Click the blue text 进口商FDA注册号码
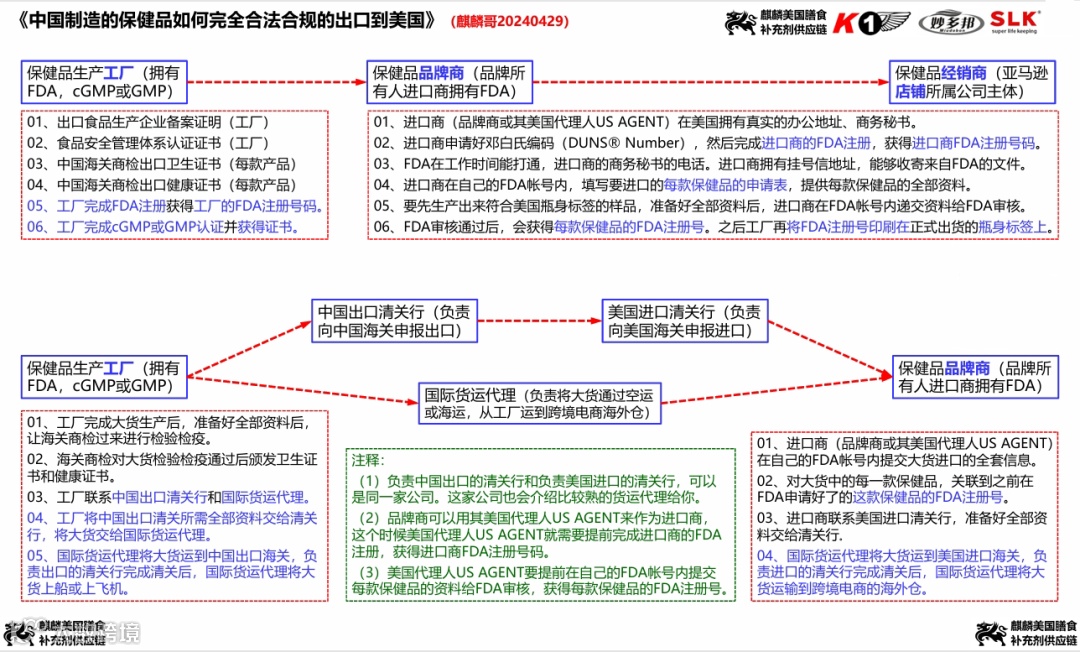 [x=973, y=143]
